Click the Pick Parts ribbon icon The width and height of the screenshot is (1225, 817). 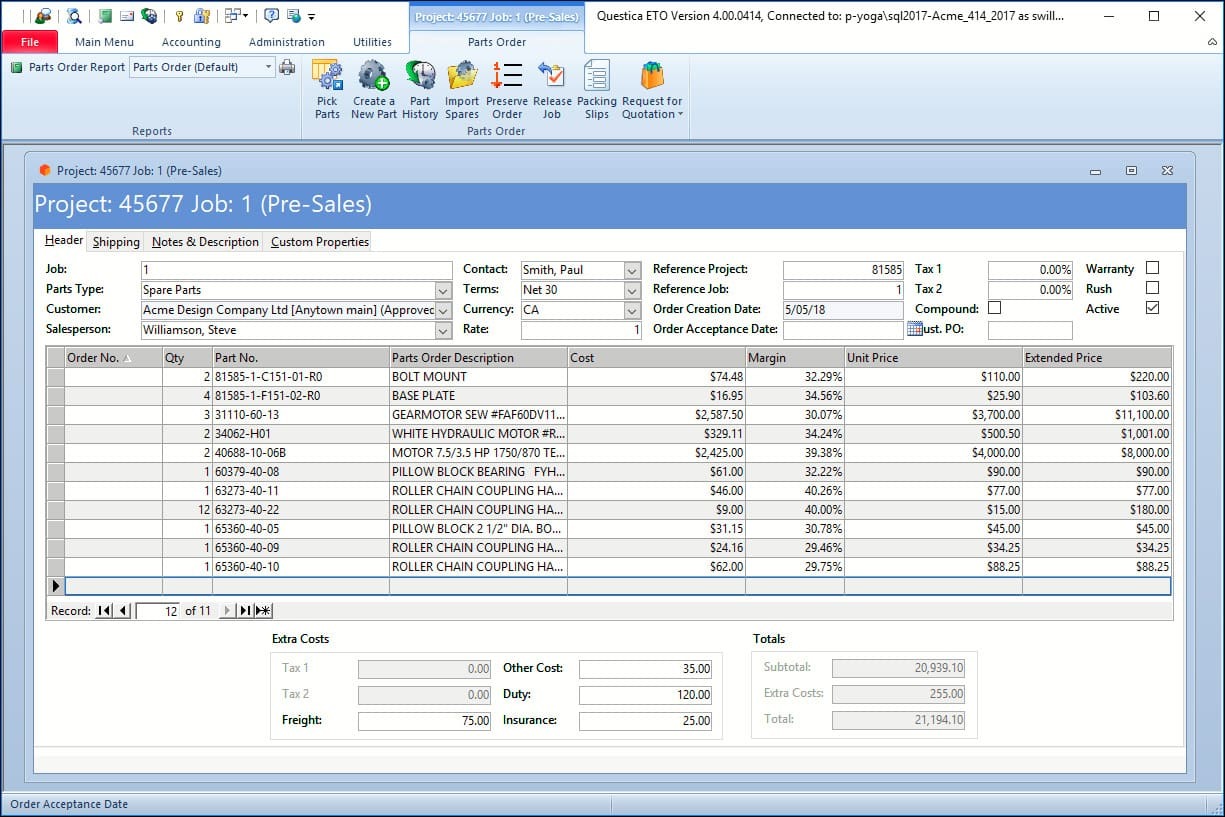point(327,88)
